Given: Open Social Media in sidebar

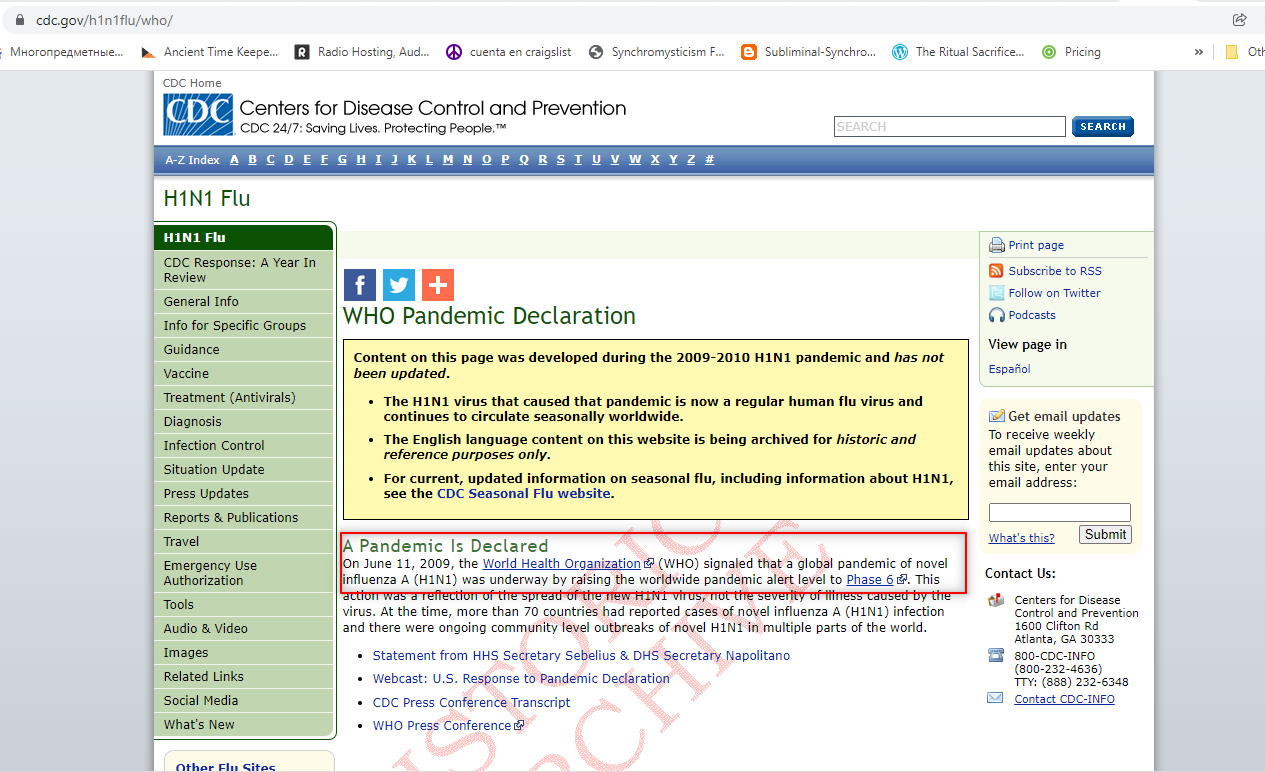Looking at the screenshot, I should point(243,701).
